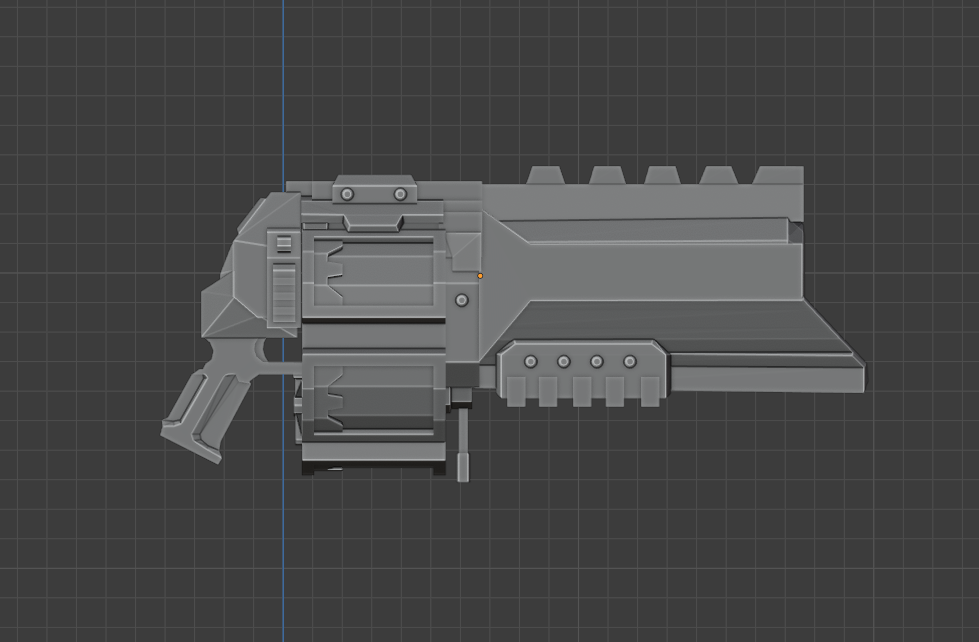Image resolution: width=979 pixels, height=642 pixels.
Task: Select the round screw near the origin
Action: coord(461,297)
